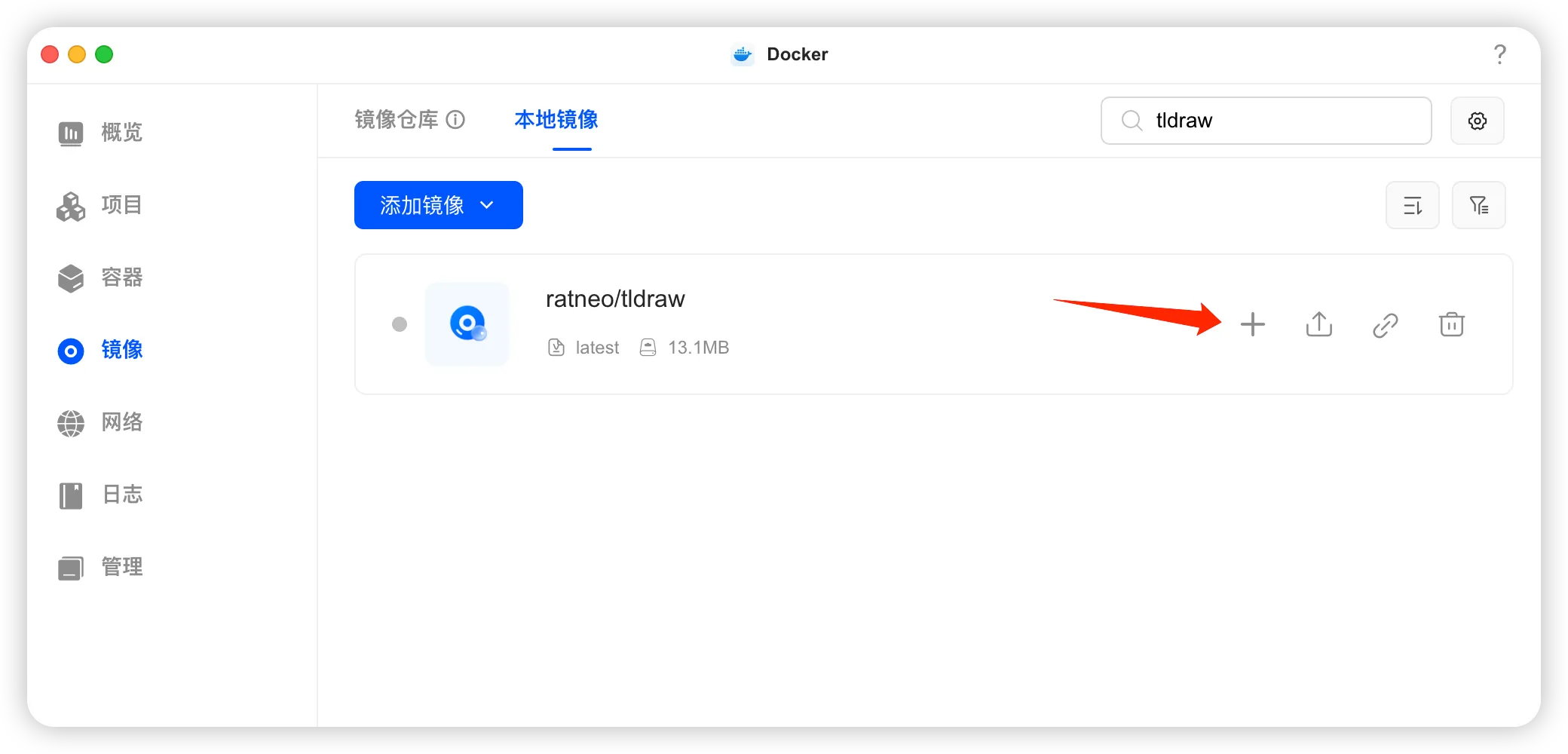Select the 镜像 images section

(x=100, y=350)
